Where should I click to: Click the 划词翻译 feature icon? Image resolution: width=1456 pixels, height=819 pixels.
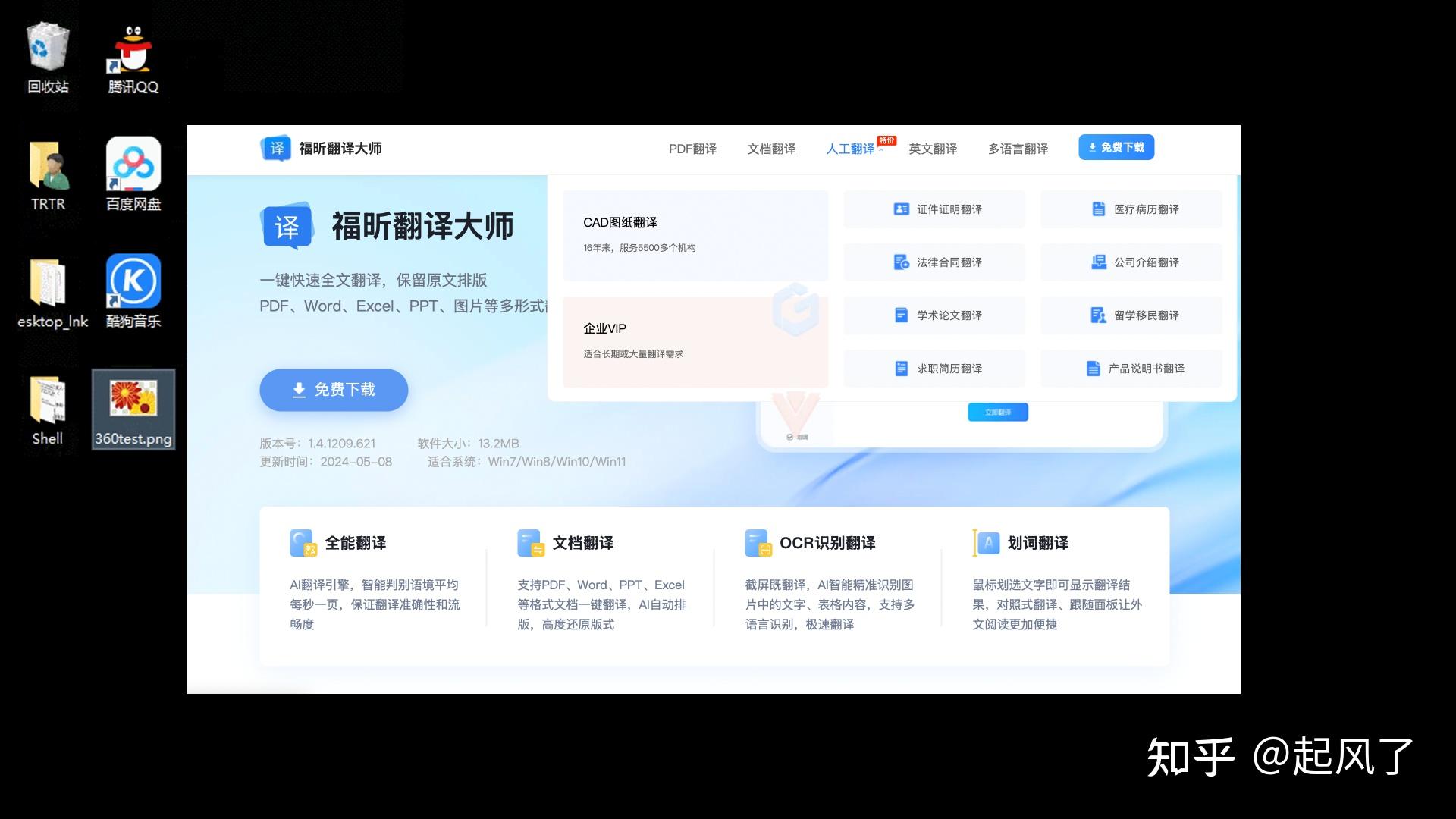pyautogui.click(x=986, y=543)
